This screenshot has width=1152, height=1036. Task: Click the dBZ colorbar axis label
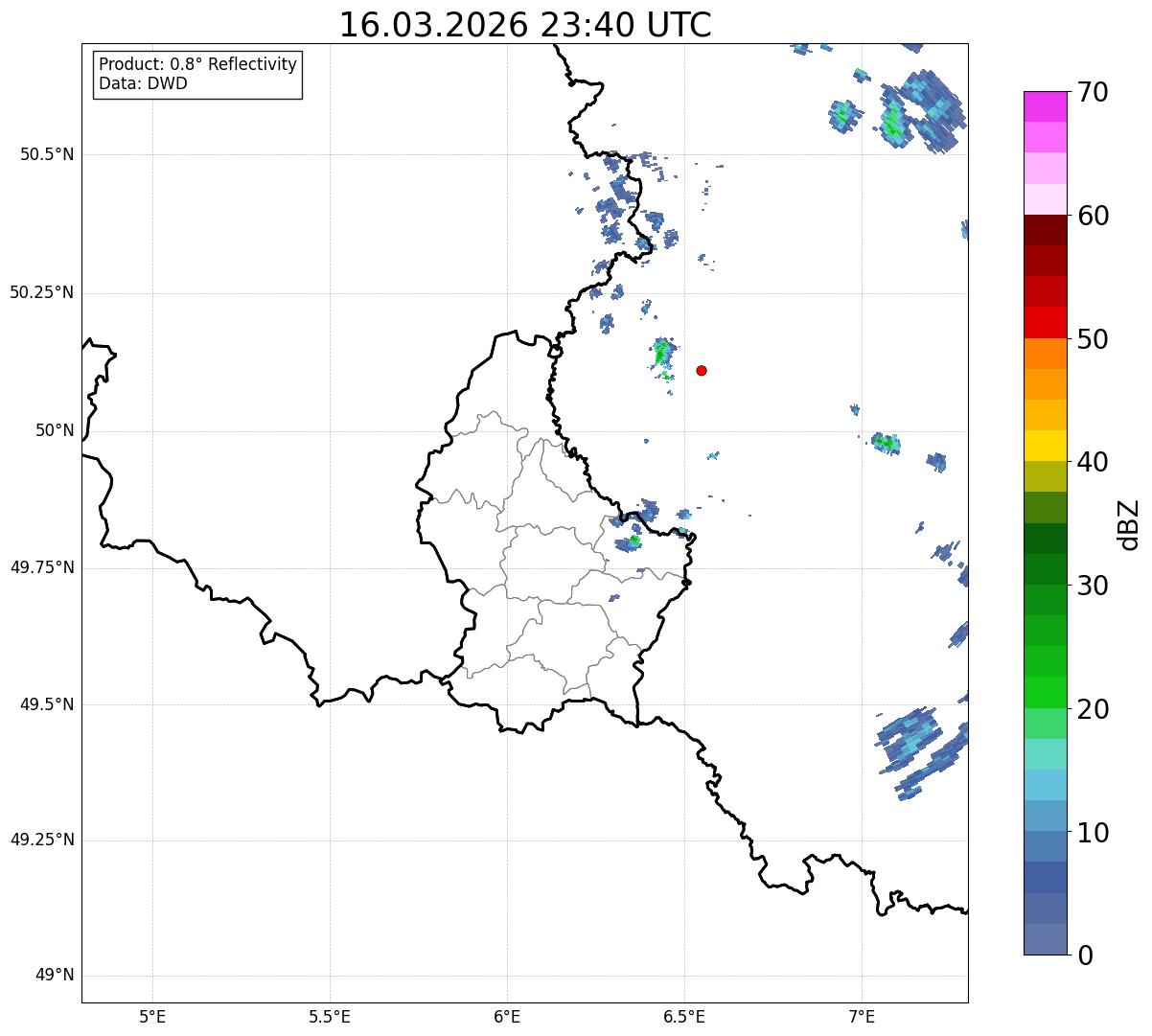1129,524
